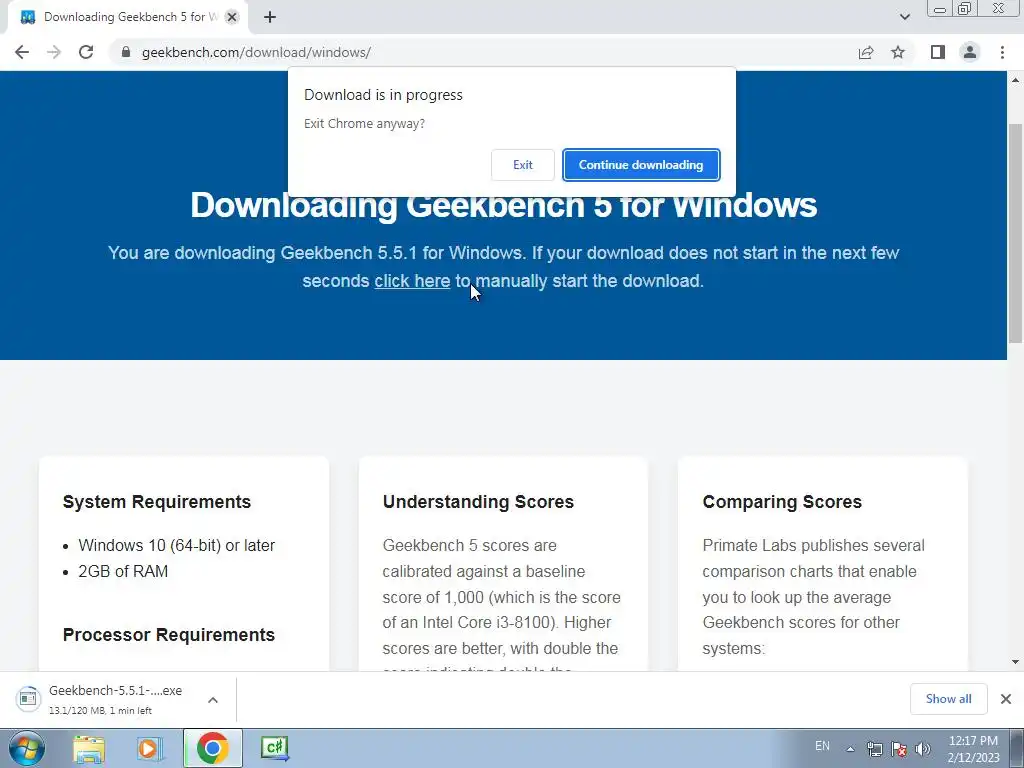Open the Chrome three-dot menu
The image size is (1024, 768).
1002,52
